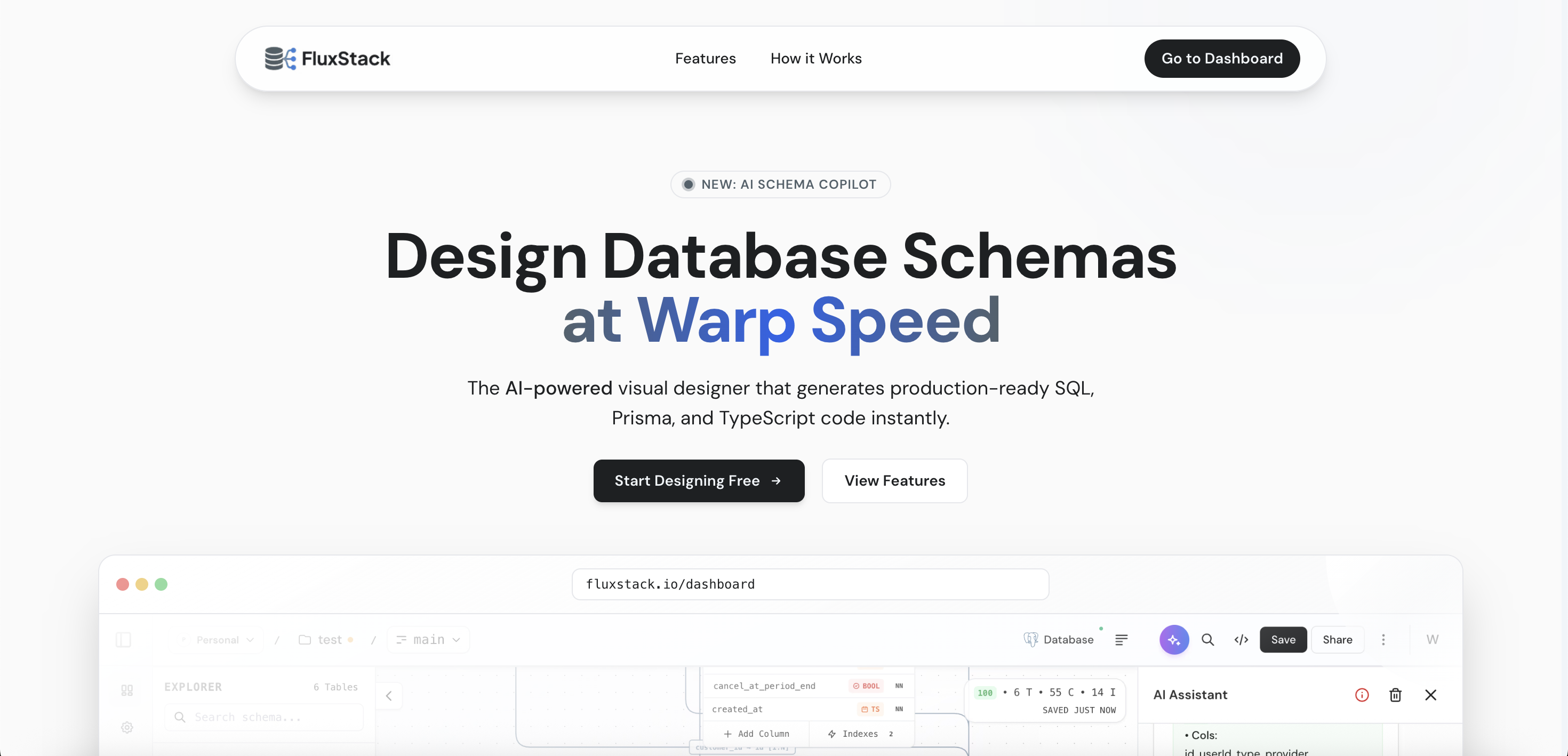
Task: Open the code view icon
Action: [1241, 640]
